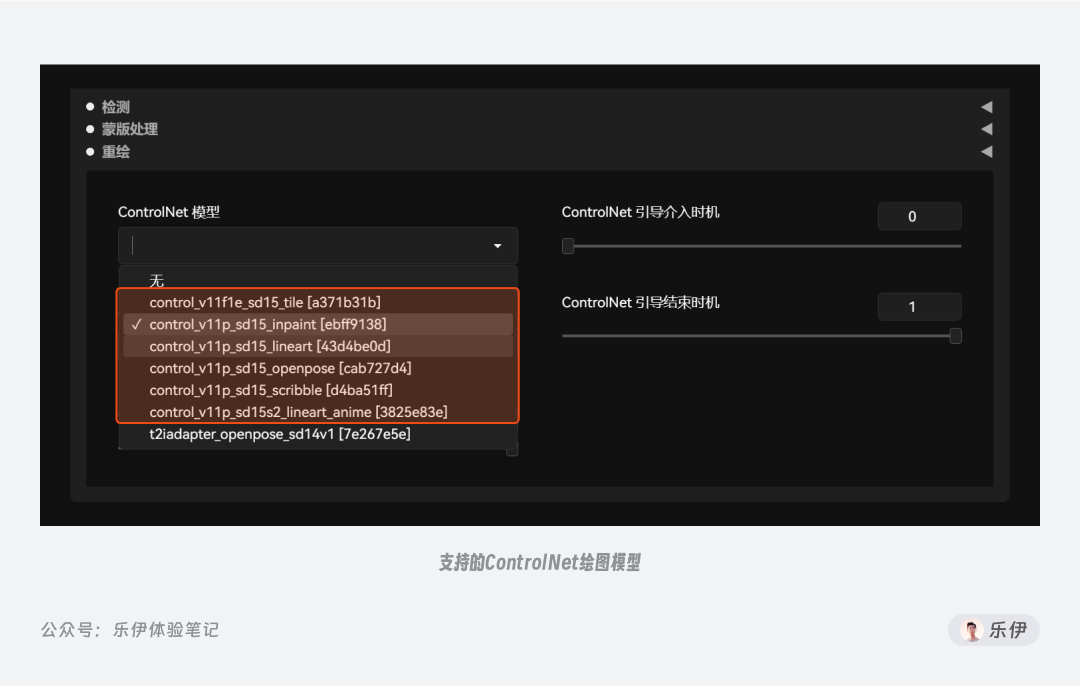Click the 公众号：乐伊体验笔记 footer text
Viewport: 1080px width, 686px height.
[129, 630]
